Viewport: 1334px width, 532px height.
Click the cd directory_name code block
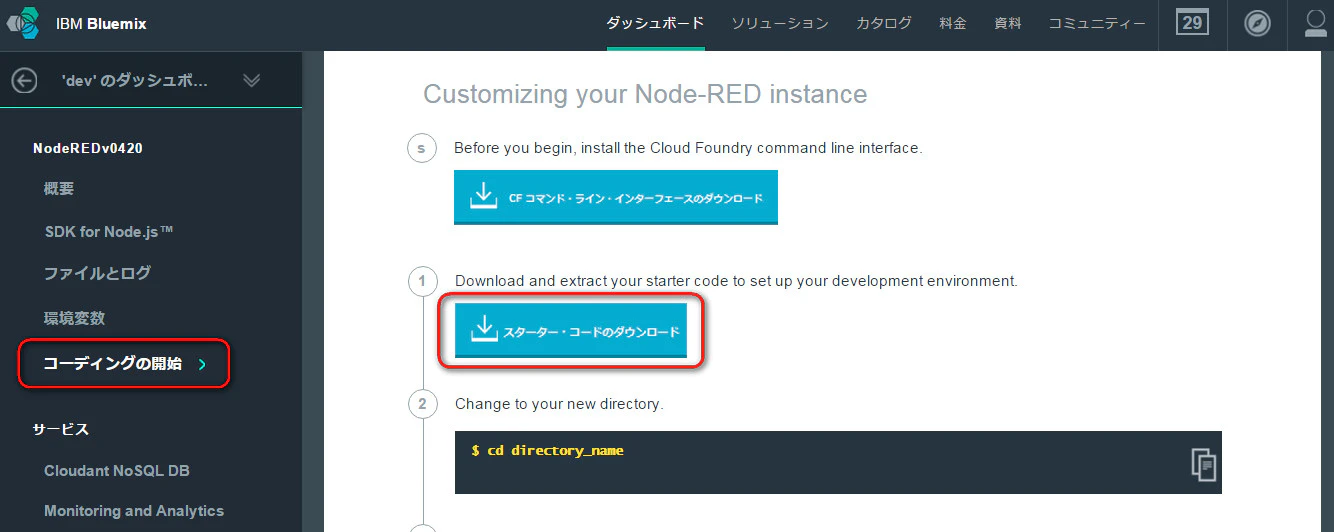pyautogui.click(x=838, y=462)
